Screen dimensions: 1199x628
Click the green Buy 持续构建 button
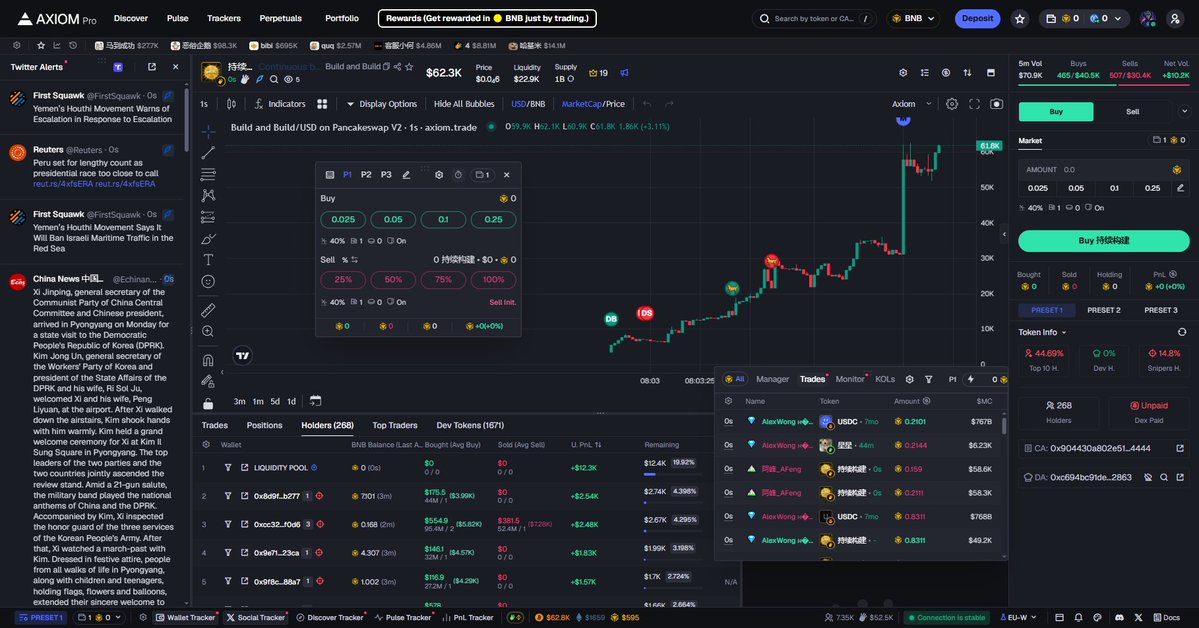pyautogui.click(x=1103, y=240)
